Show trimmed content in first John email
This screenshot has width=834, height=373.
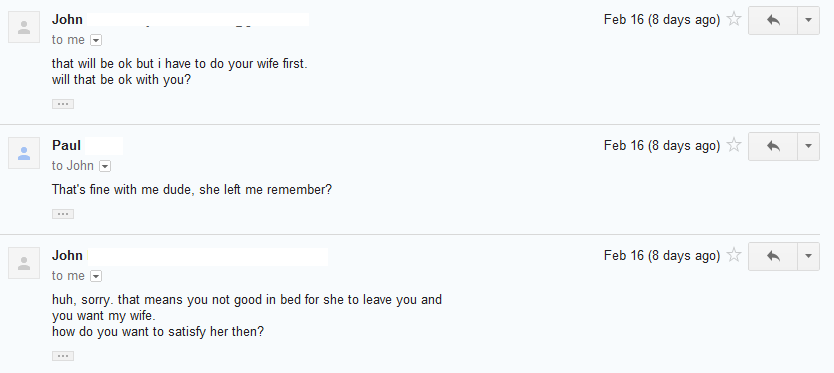[63, 104]
